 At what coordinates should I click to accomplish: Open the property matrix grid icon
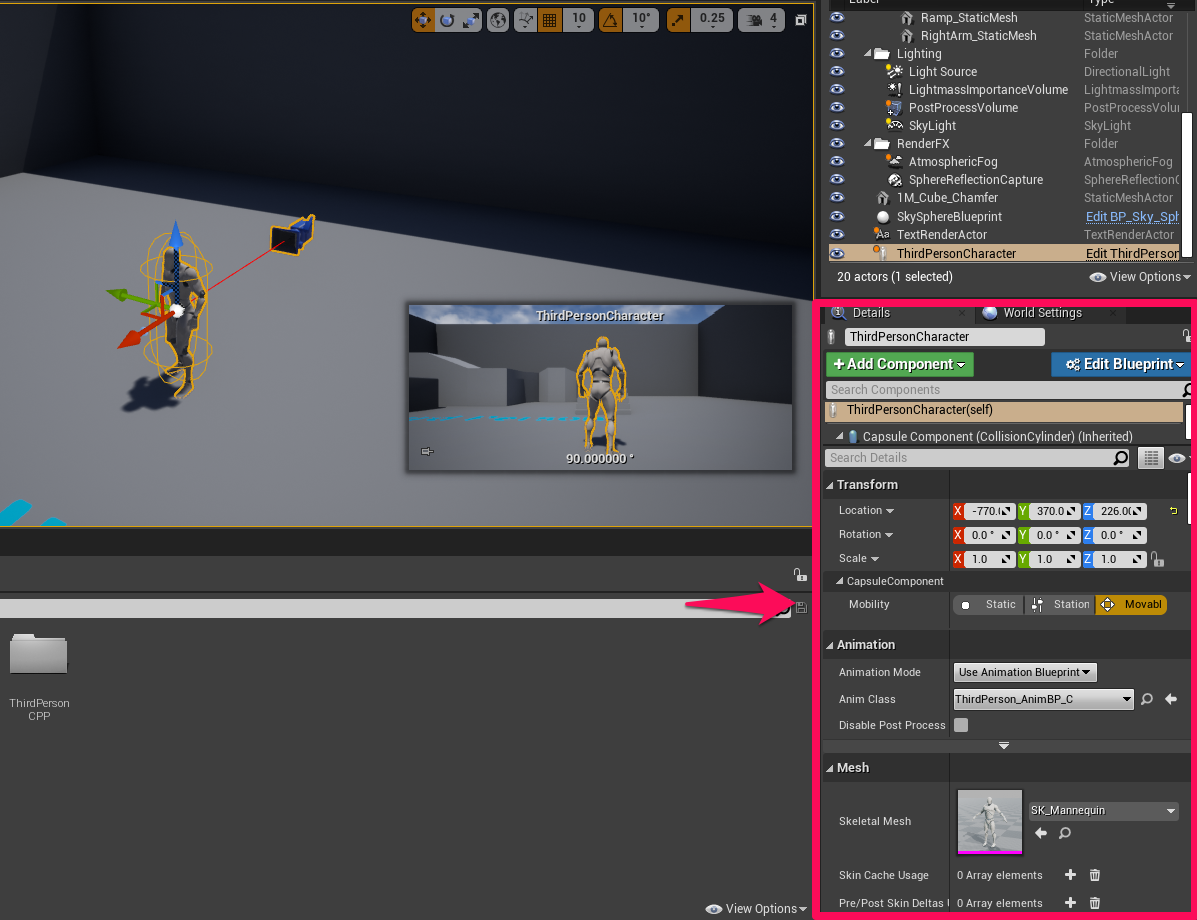click(1150, 458)
